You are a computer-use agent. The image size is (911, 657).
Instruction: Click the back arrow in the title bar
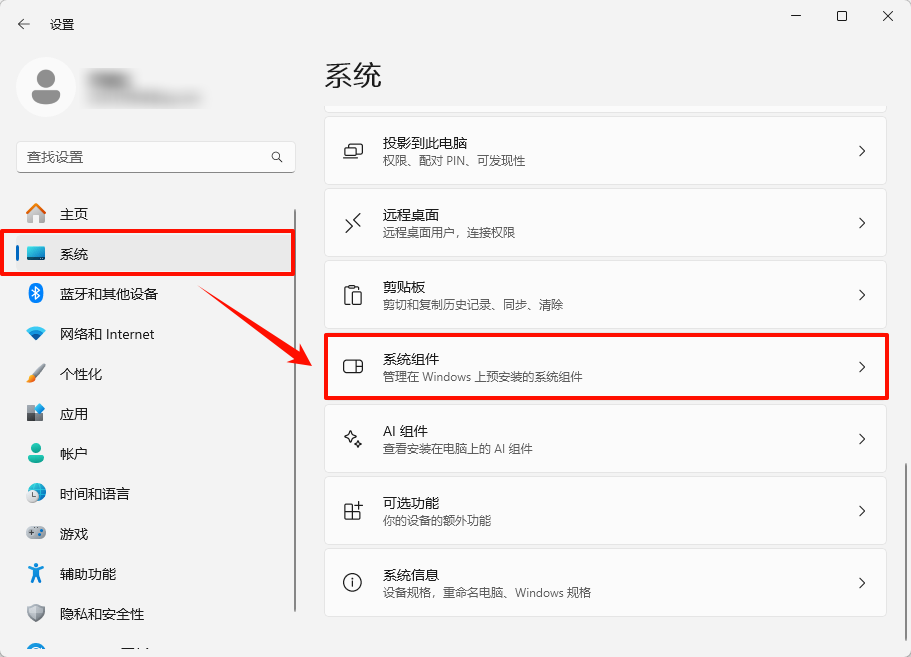(23, 23)
